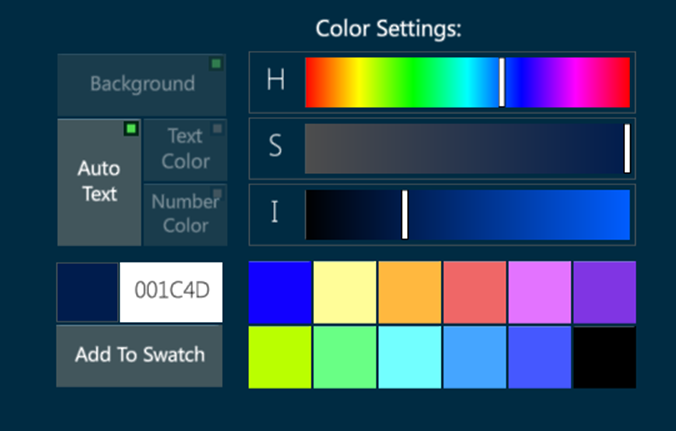
Task: Click the H slider label
Action: pos(275,80)
